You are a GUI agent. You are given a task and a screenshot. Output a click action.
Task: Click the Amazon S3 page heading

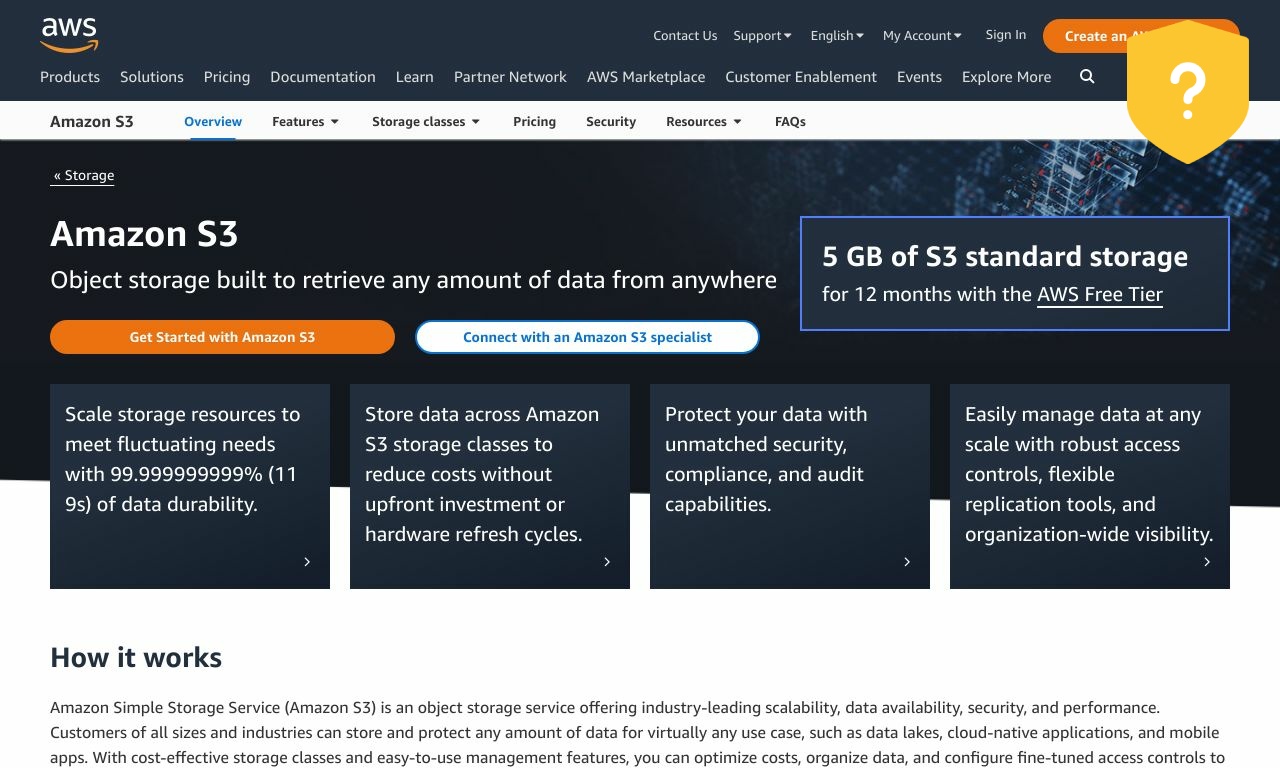coord(144,234)
